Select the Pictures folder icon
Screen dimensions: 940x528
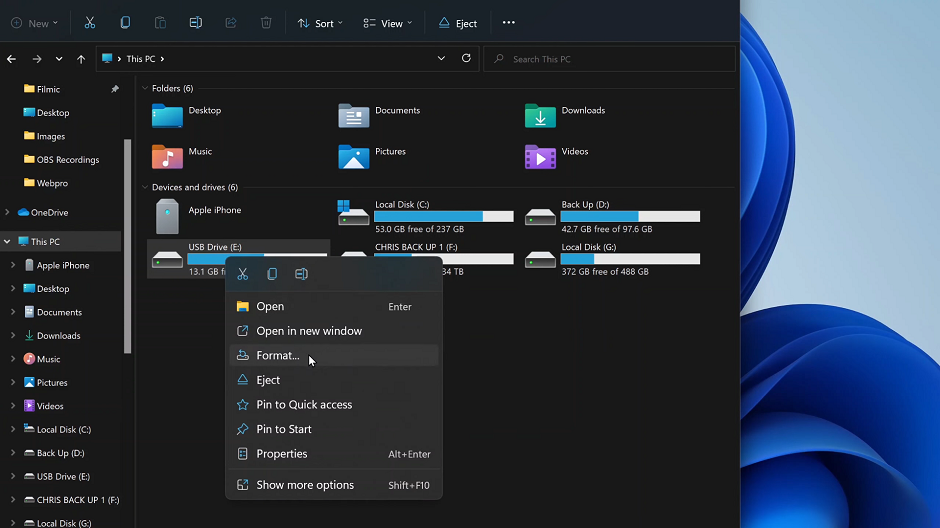tap(354, 157)
